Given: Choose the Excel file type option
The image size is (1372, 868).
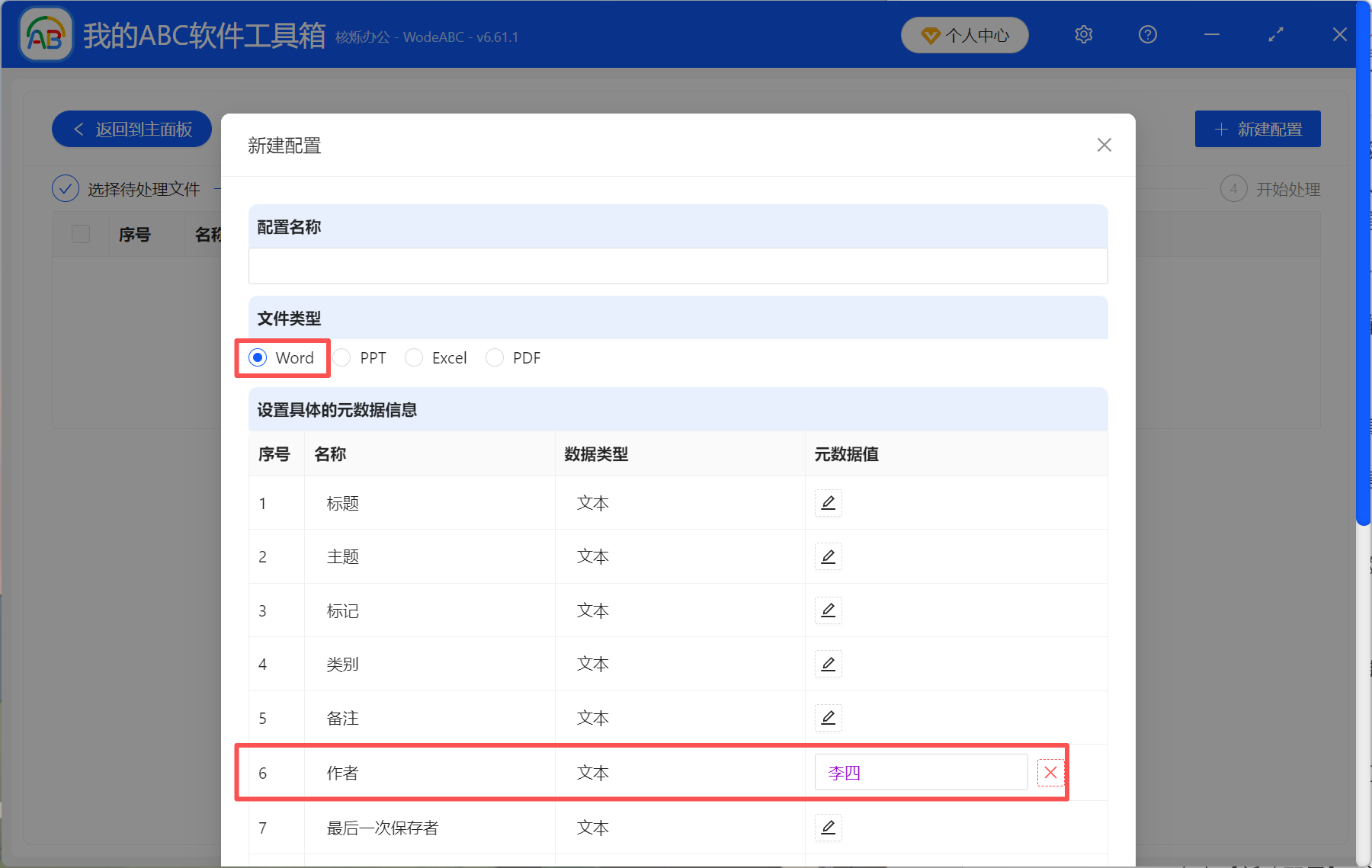Looking at the screenshot, I should 414,358.
